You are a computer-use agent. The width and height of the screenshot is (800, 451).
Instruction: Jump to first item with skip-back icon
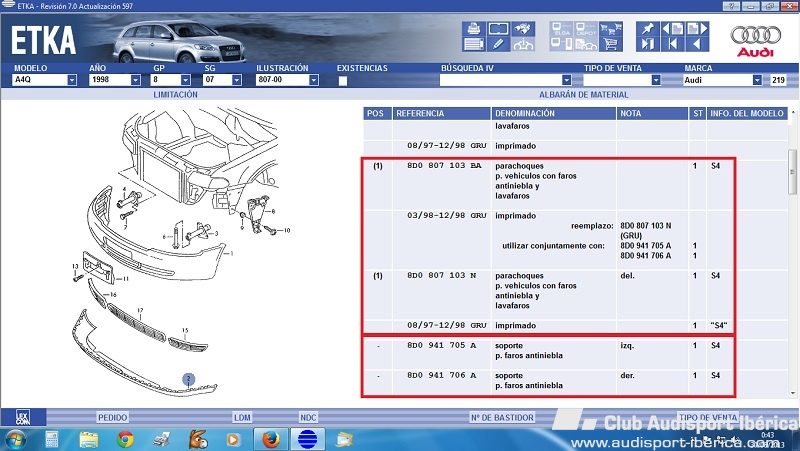[672, 44]
